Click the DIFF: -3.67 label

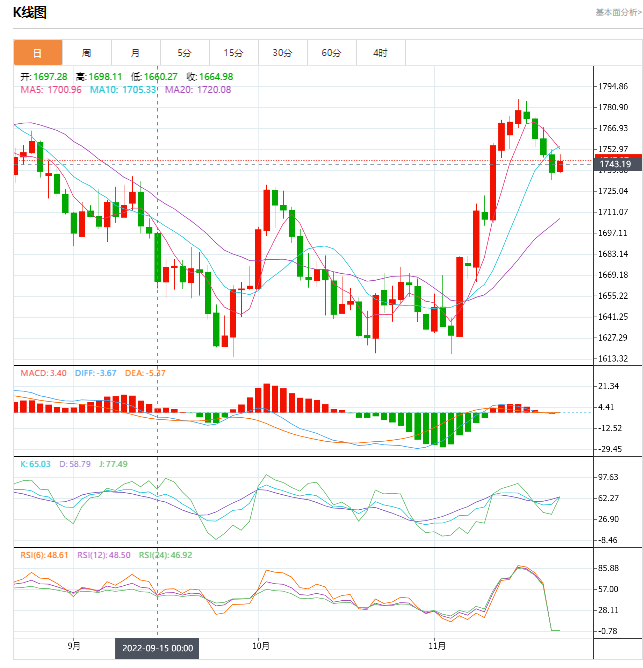click(95, 373)
